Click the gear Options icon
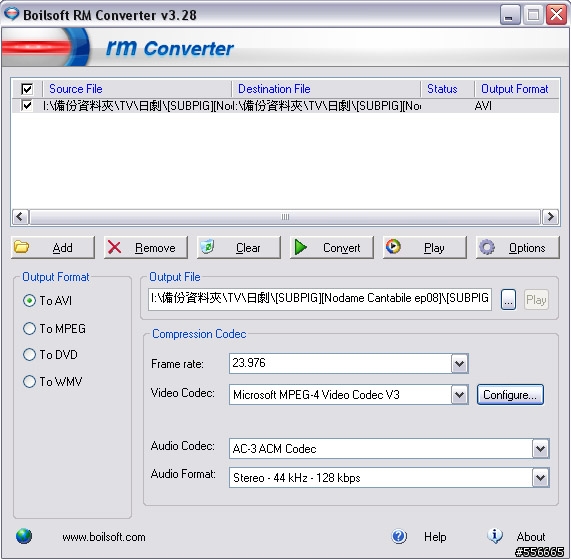This screenshot has width=571, height=560. tap(487, 247)
